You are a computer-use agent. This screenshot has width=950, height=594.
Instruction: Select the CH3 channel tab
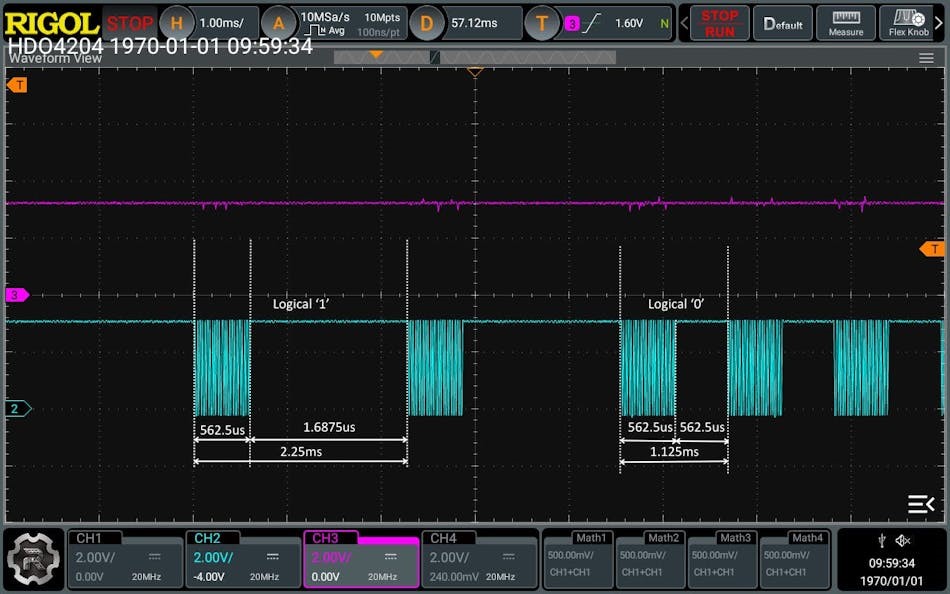coord(361,559)
